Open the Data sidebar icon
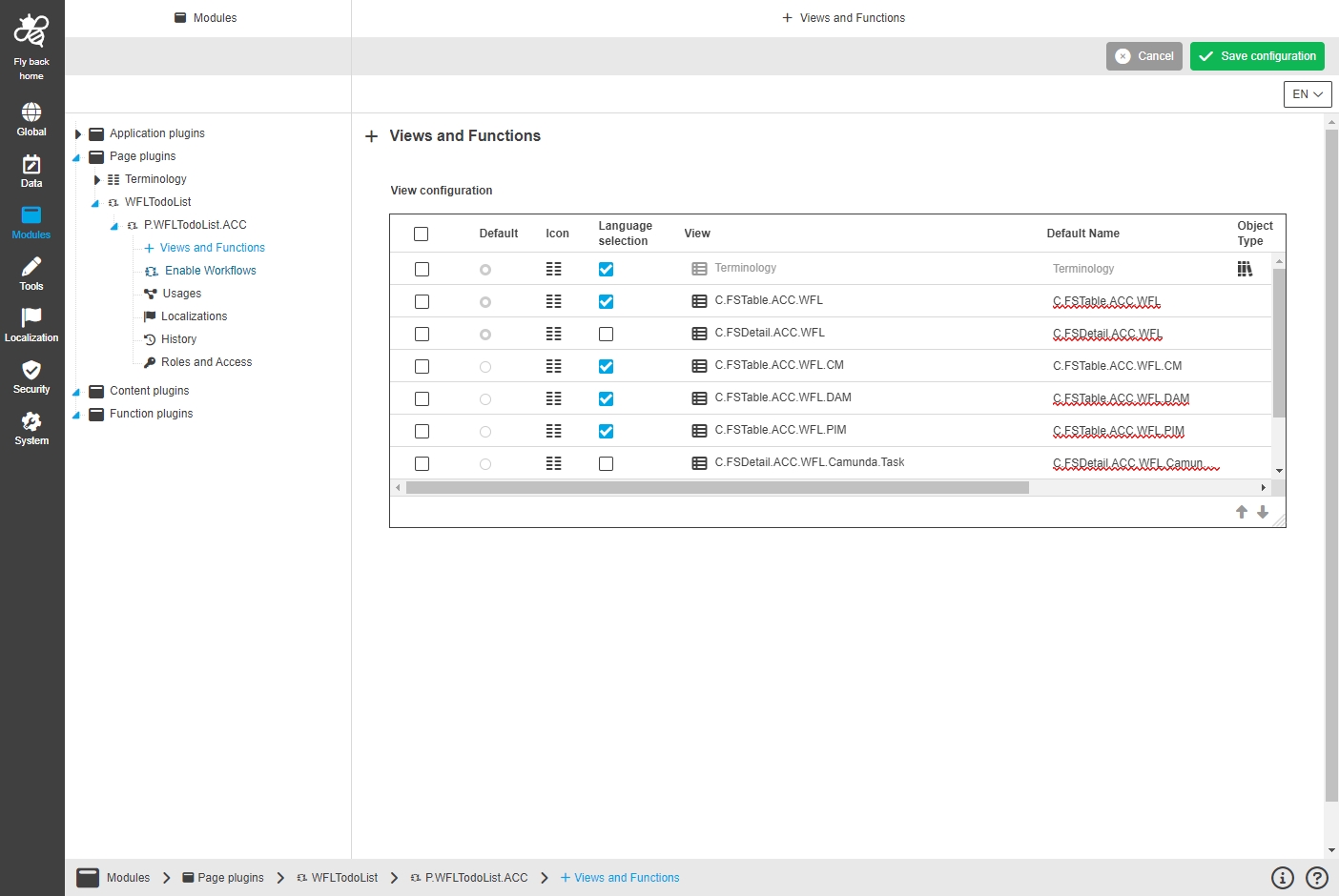This screenshot has width=1339, height=896. point(31,171)
